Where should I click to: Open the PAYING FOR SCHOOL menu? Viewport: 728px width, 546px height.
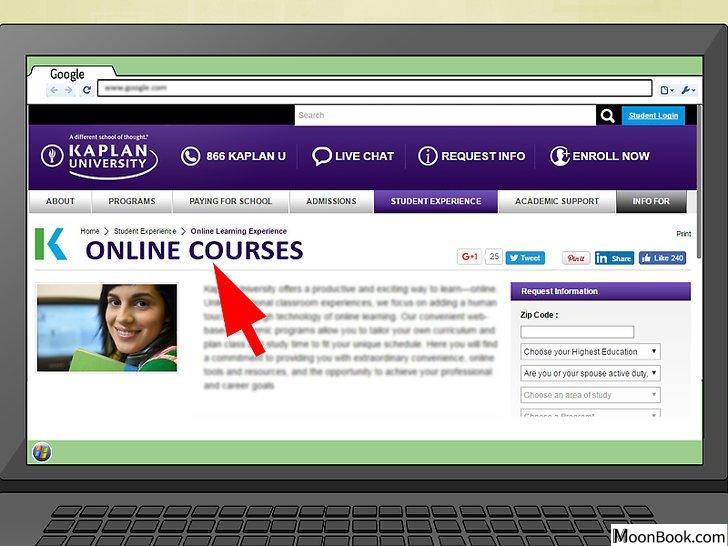[x=231, y=201]
